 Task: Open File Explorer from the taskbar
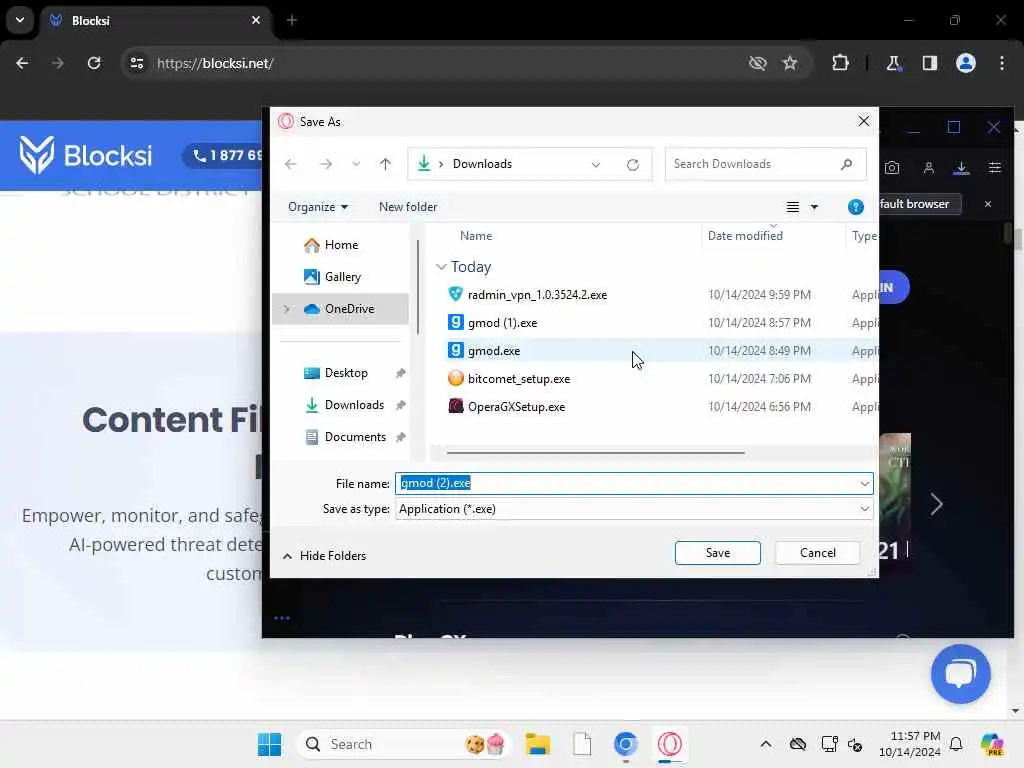(537, 744)
